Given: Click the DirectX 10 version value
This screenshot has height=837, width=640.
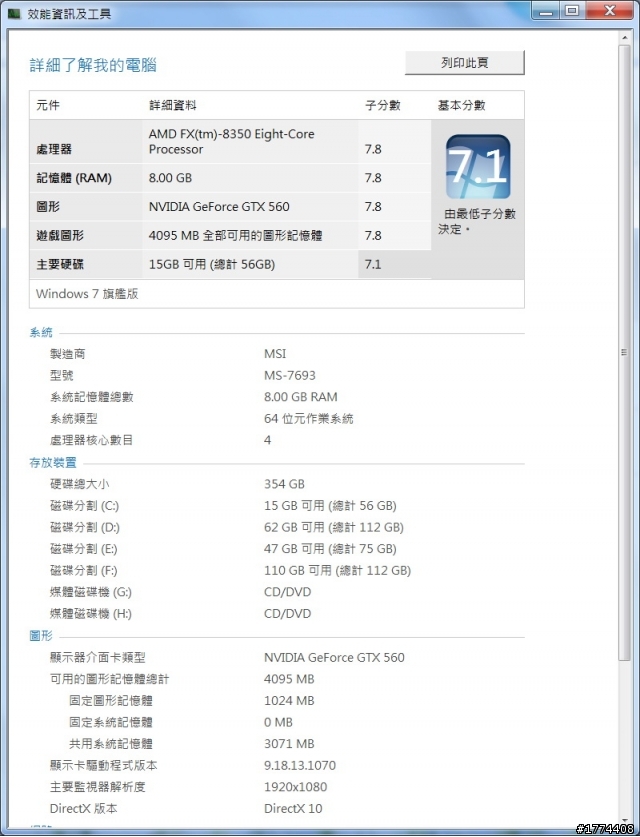Looking at the screenshot, I should pyautogui.click(x=293, y=809).
